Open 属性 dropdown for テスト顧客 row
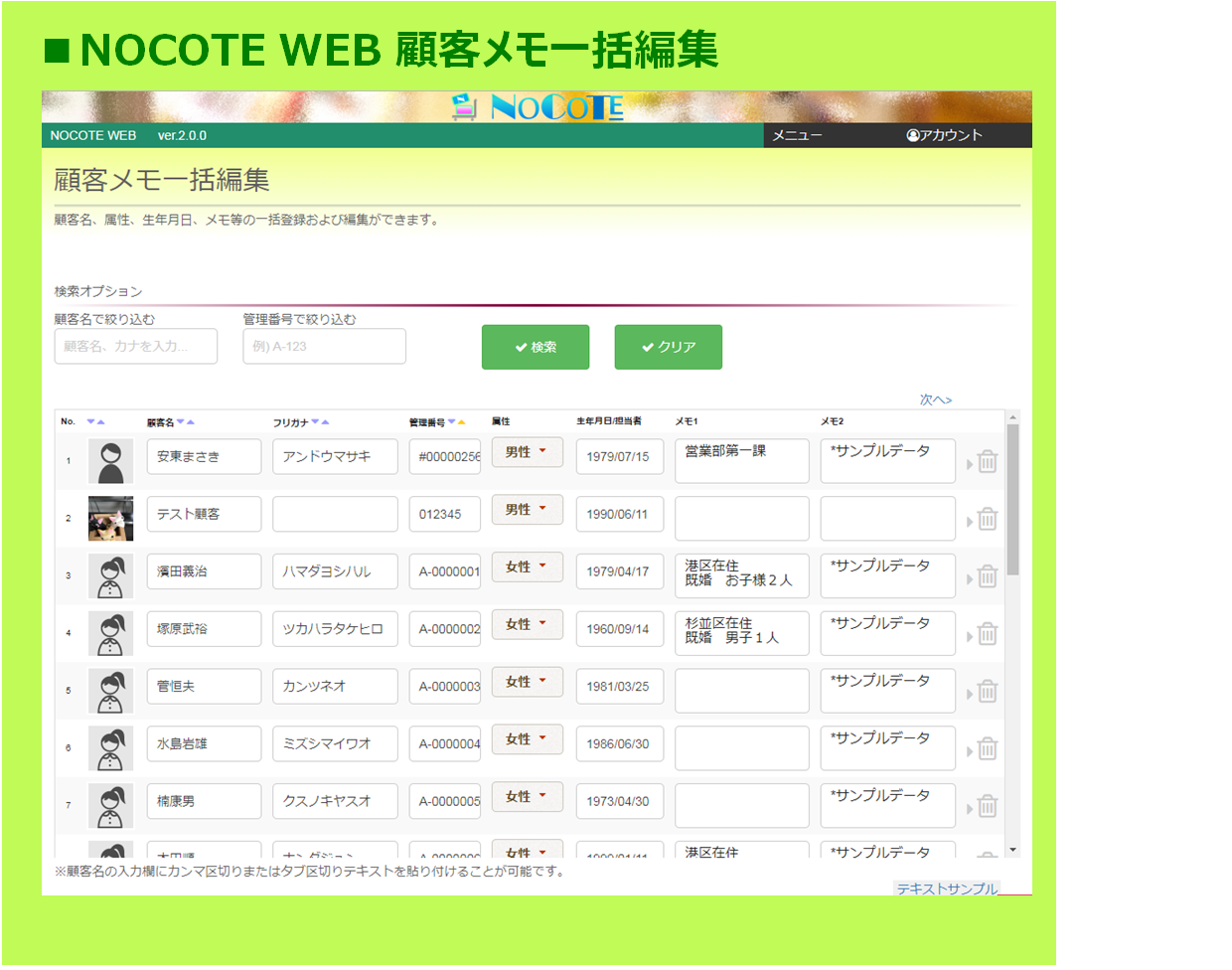Viewport: 1232px width, 970px height. (527, 510)
